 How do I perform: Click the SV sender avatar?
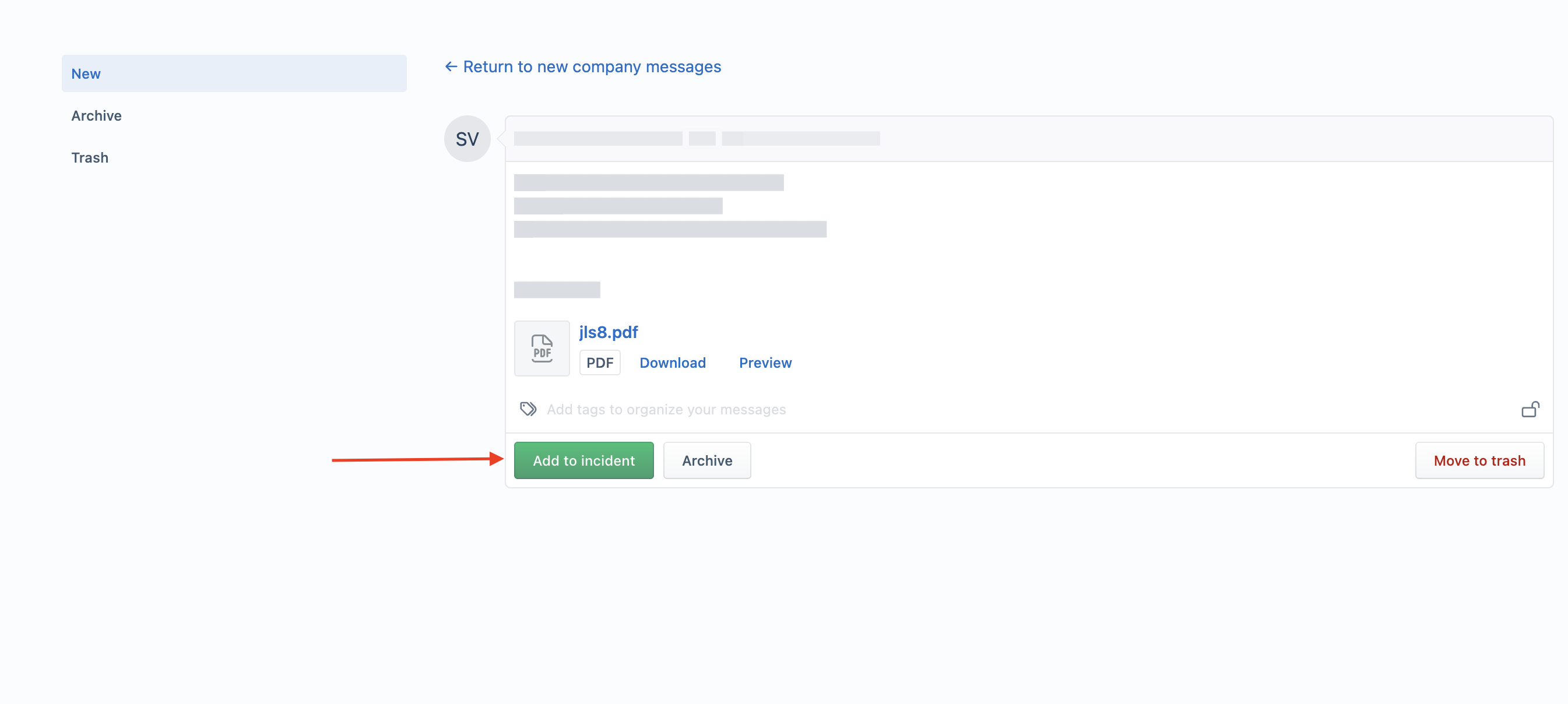point(467,139)
